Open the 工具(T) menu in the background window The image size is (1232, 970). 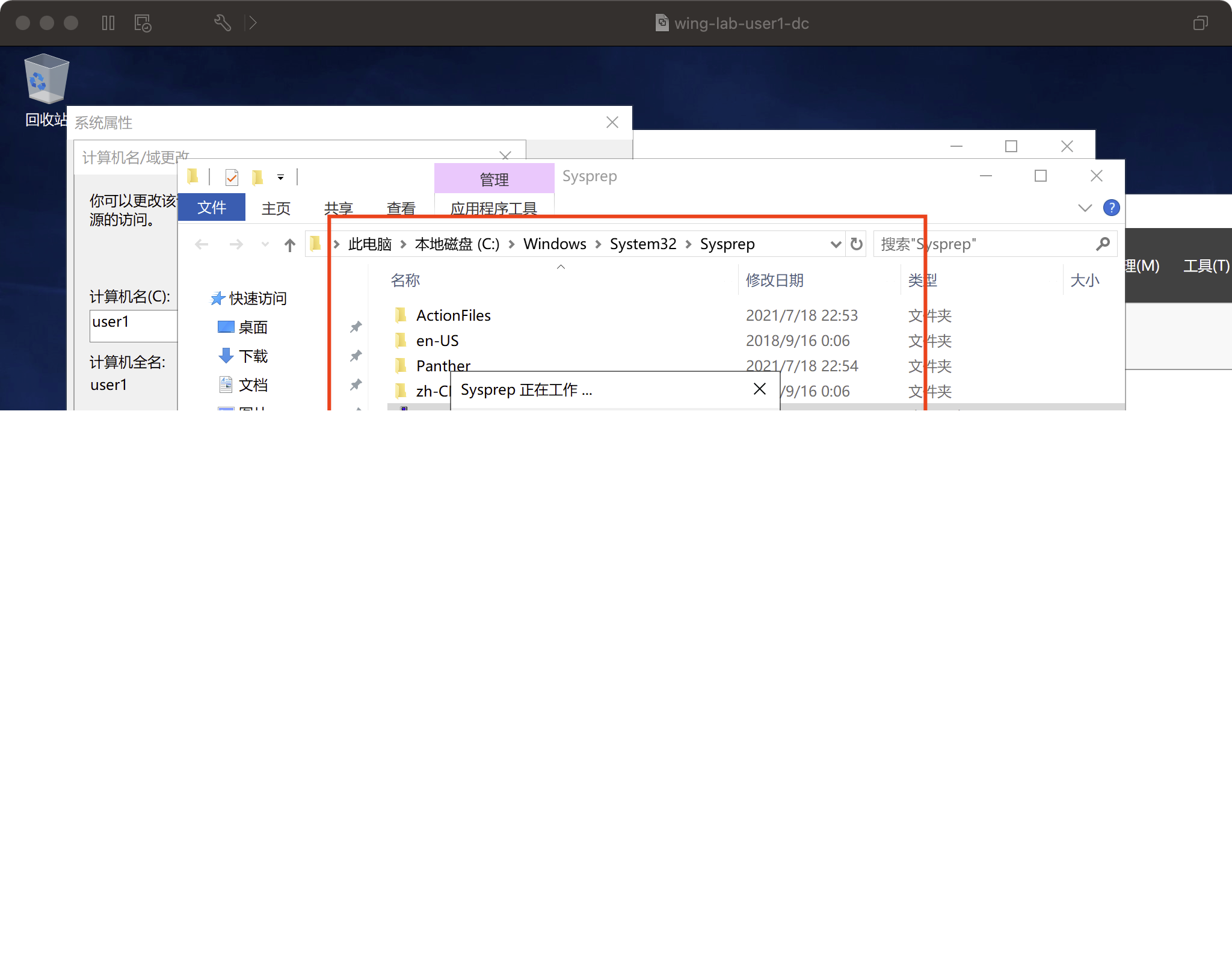pyautogui.click(x=1206, y=265)
